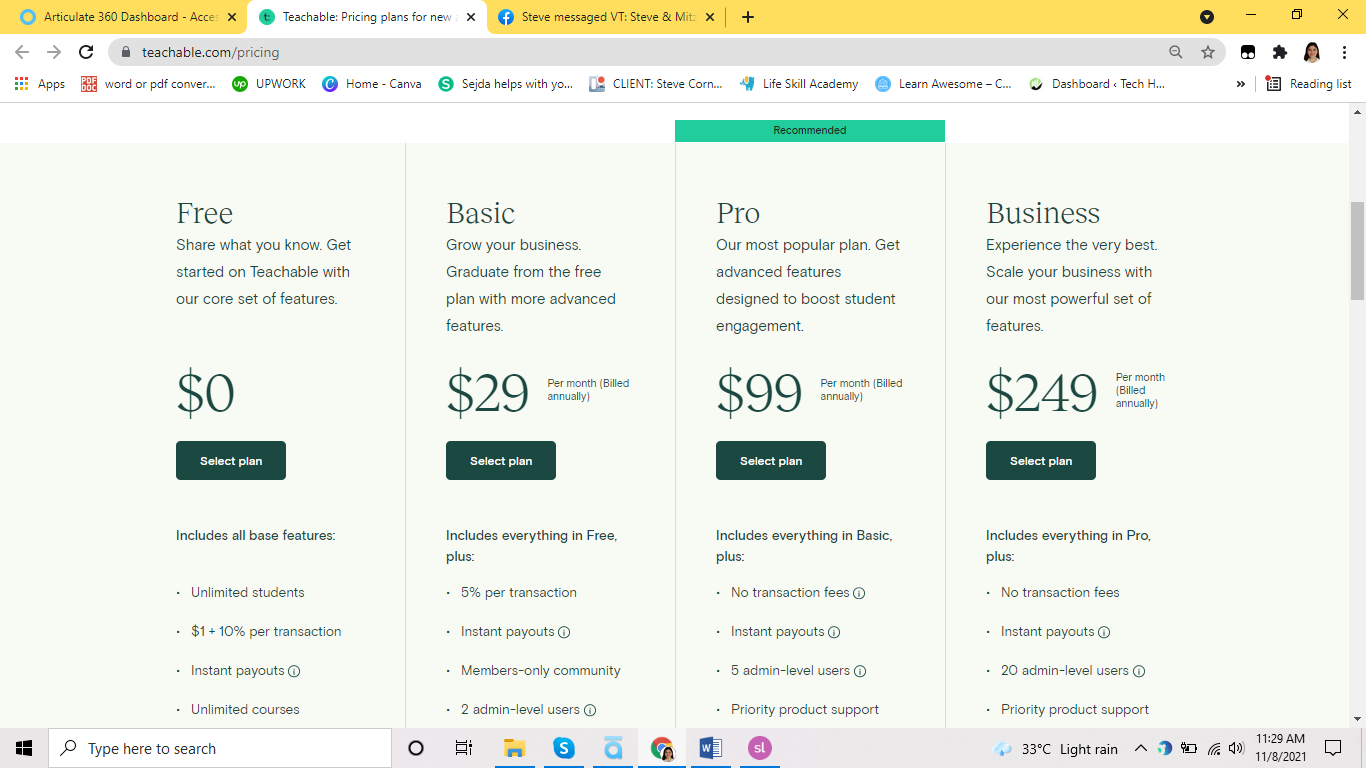Viewport: 1366px width, 768px height.
Task: Click the "Unlimited students" feature text
Action: tap(248, 593)
